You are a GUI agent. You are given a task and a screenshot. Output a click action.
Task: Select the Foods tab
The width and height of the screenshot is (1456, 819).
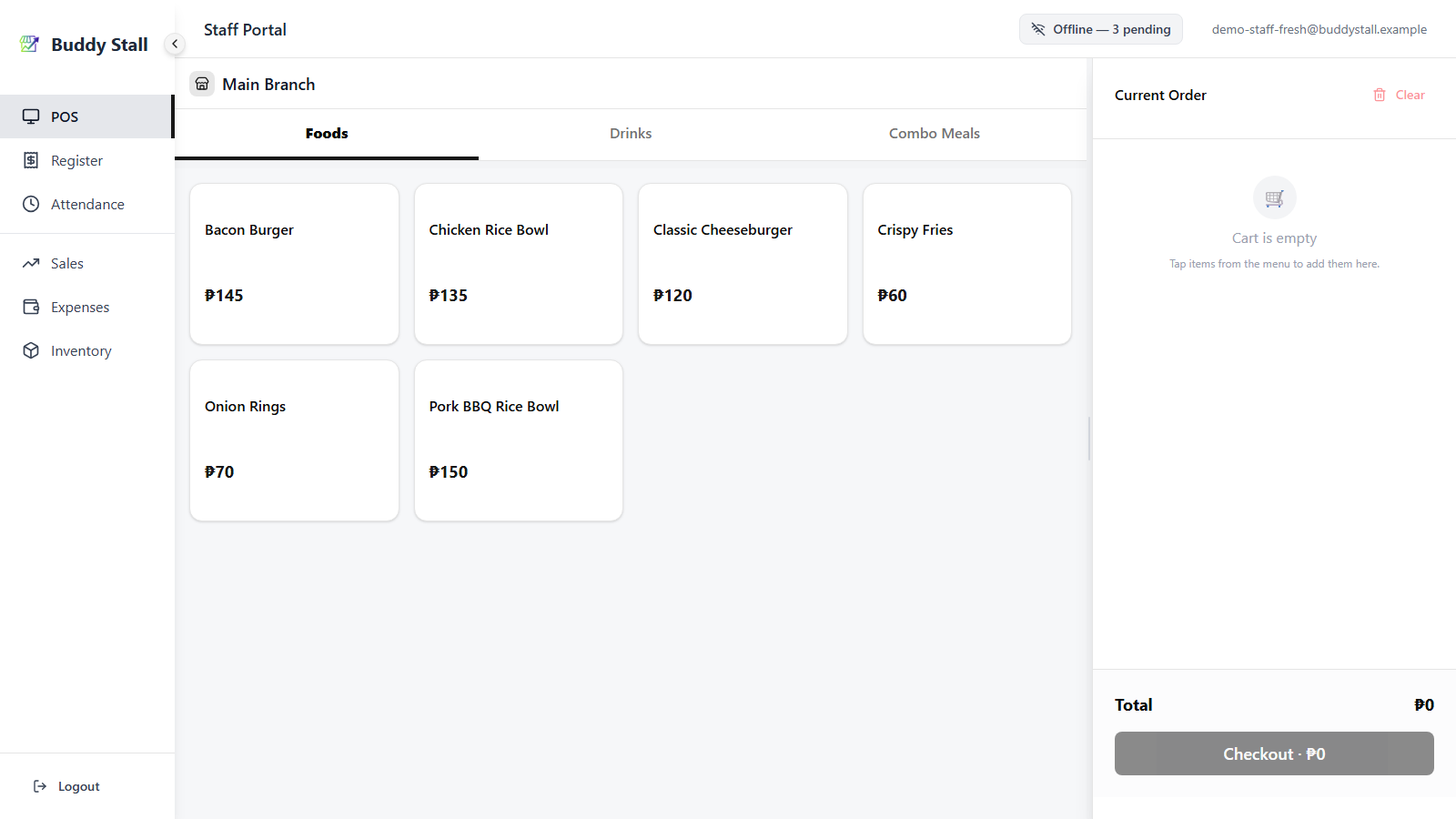327,134
